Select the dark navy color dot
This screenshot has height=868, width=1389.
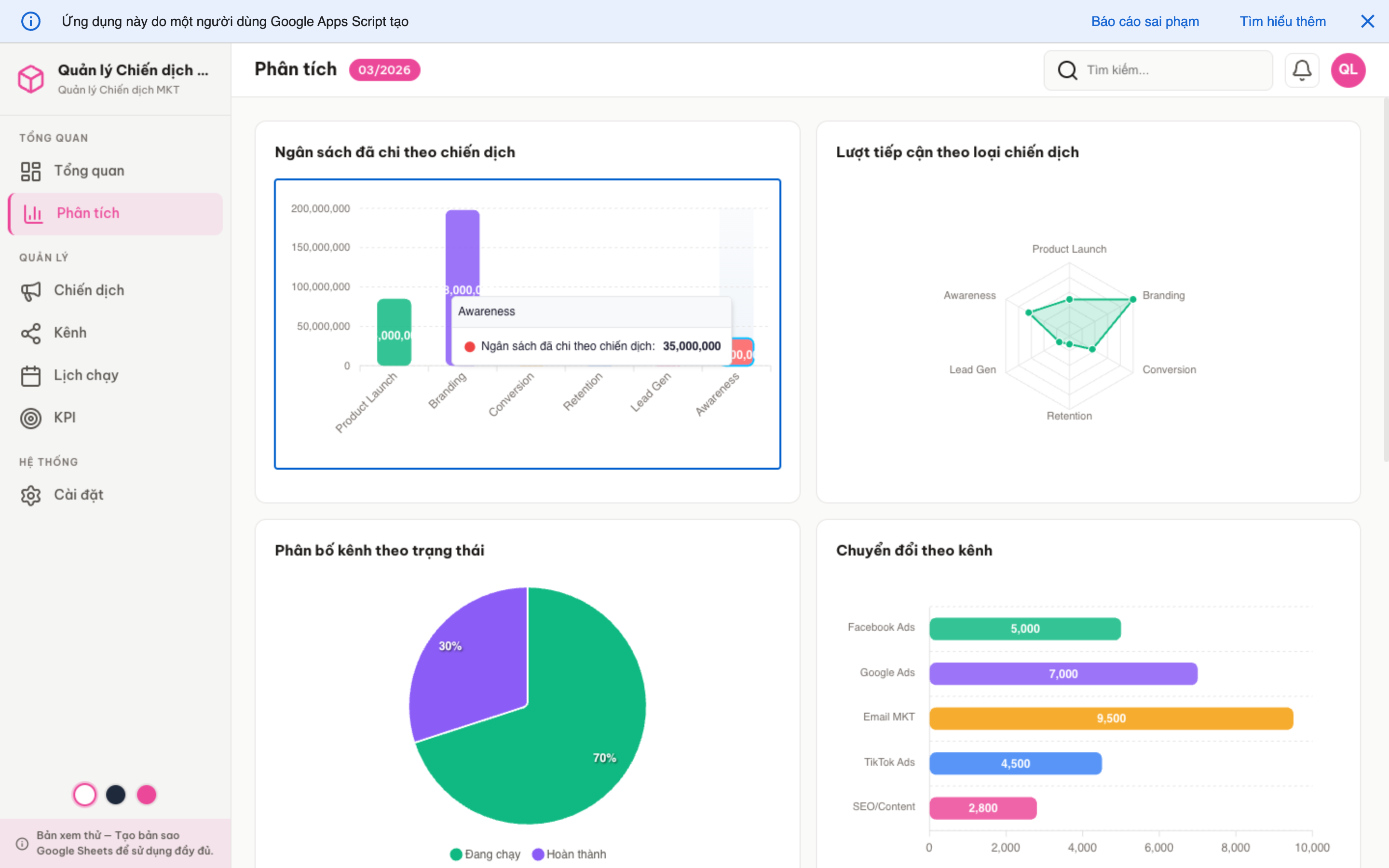click(116, 795)
